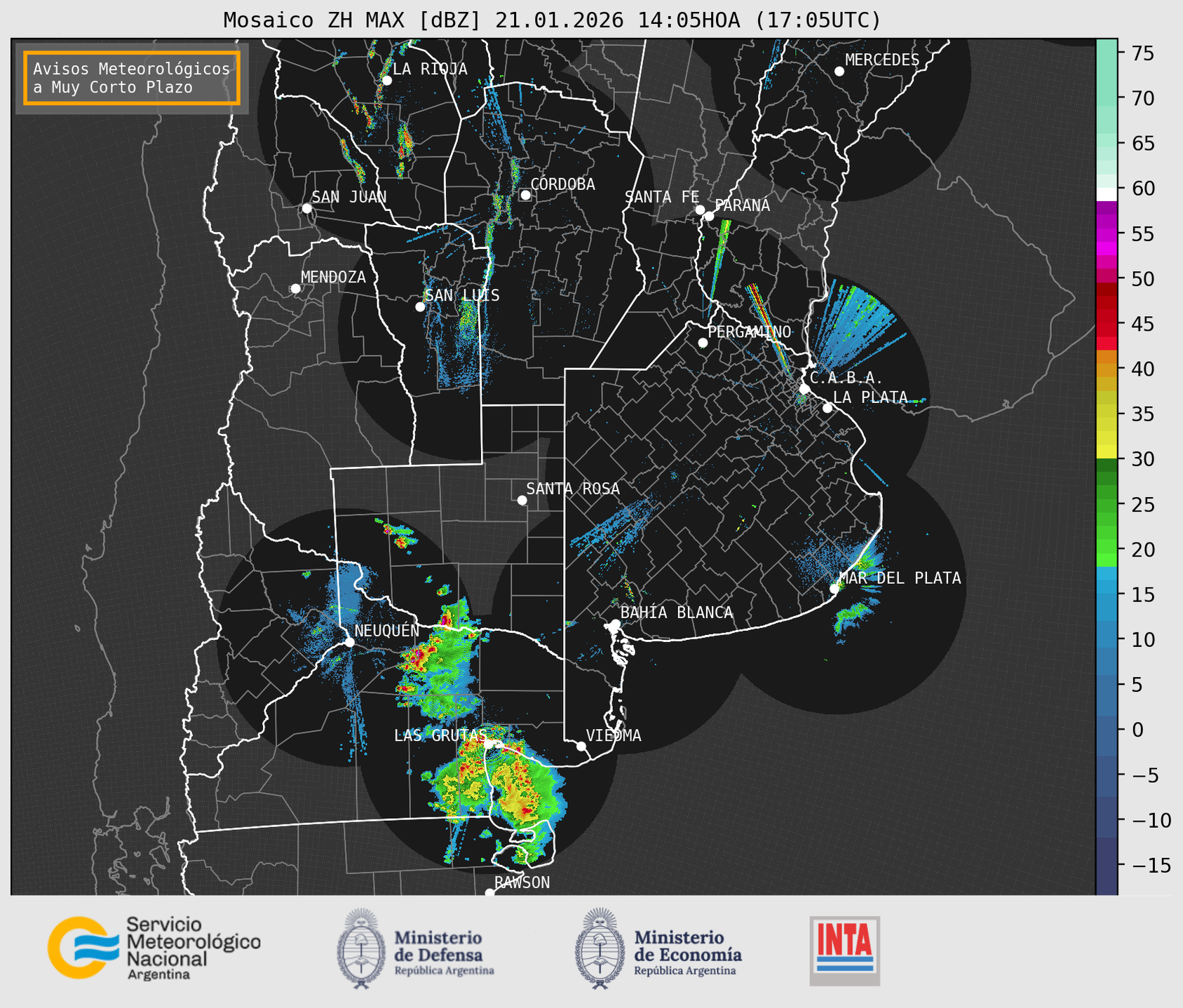
Task: Click the SANTA FE map label
Action: (x=662, y=197)
